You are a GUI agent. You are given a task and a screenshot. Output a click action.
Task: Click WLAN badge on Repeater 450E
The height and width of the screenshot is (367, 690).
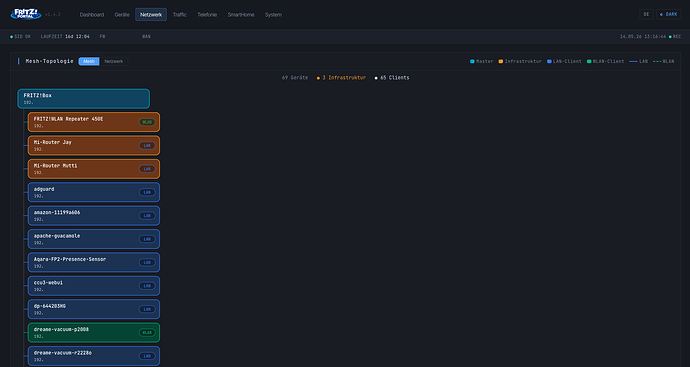147,122
